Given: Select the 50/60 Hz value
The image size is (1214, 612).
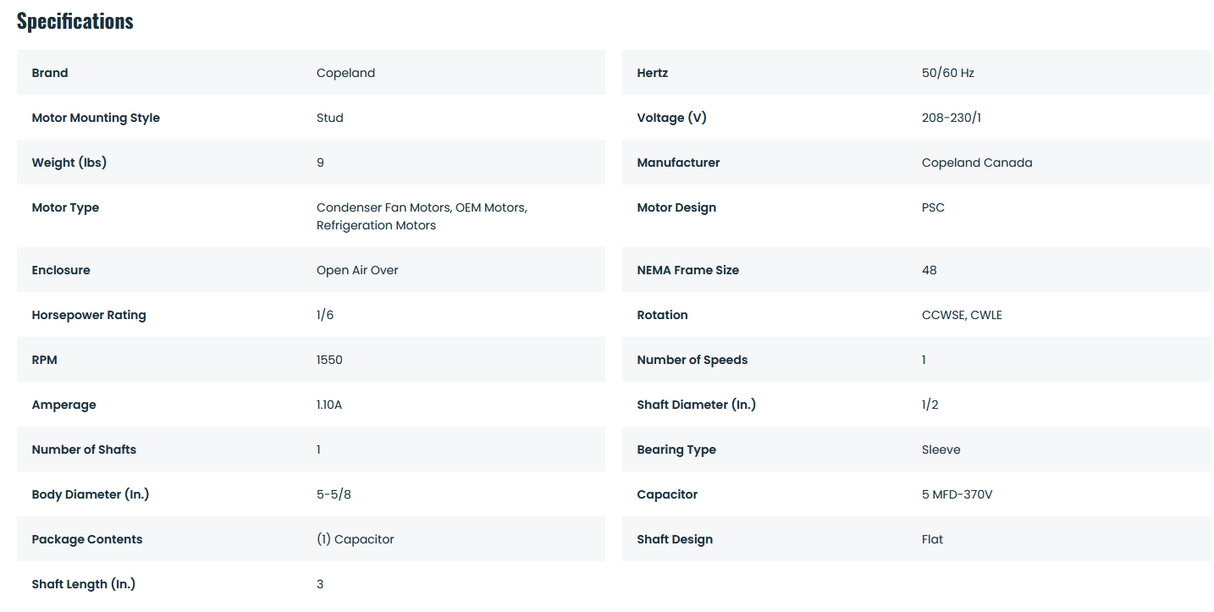Looking at the screenshot, I should (948, 73).
